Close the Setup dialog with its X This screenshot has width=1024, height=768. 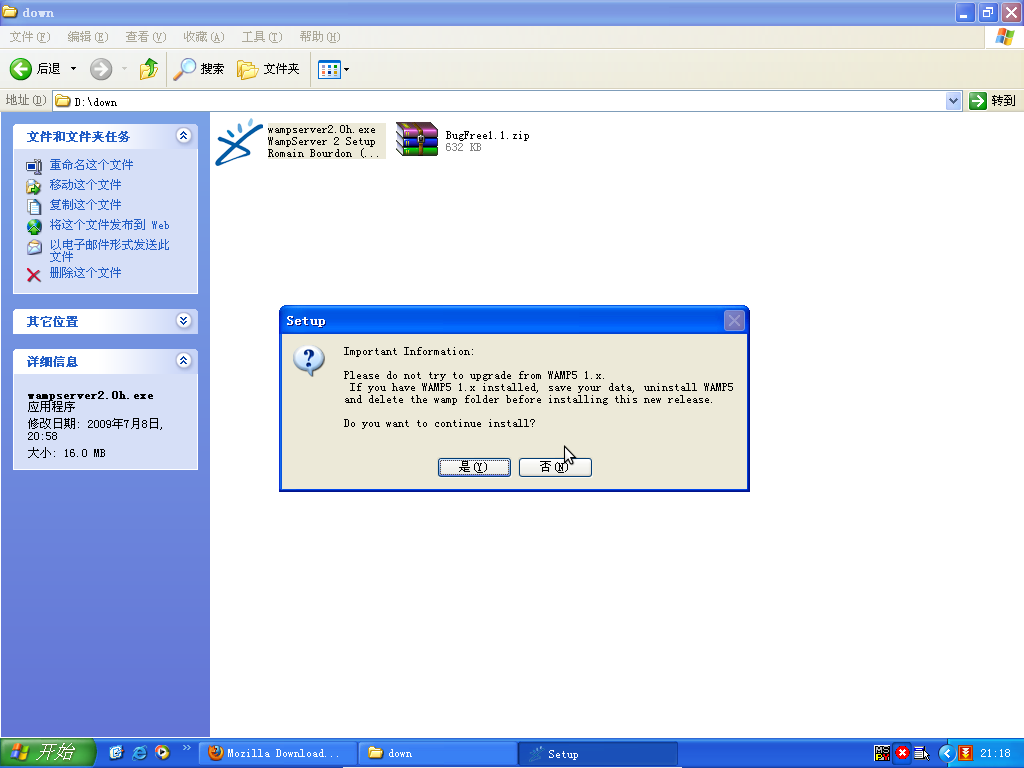[734, 321]
